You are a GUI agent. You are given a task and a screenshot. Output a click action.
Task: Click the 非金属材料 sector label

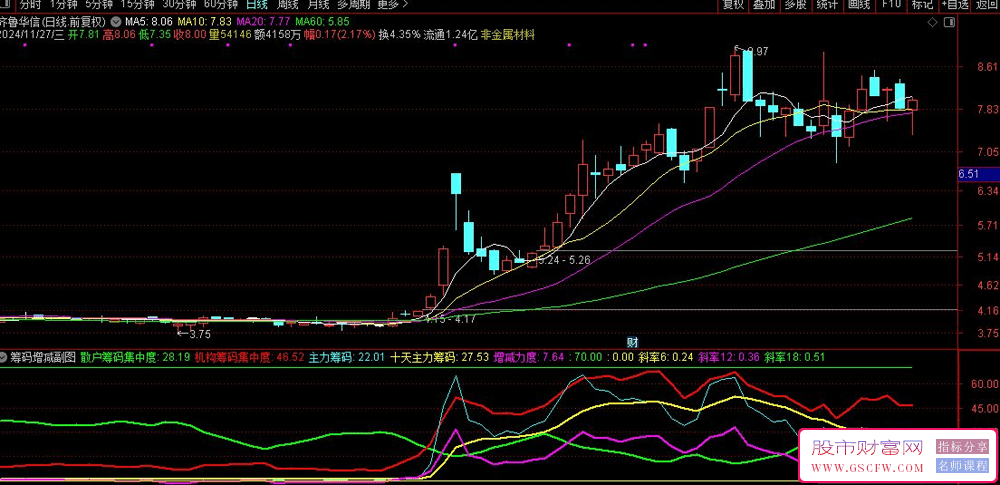point(508,34)
